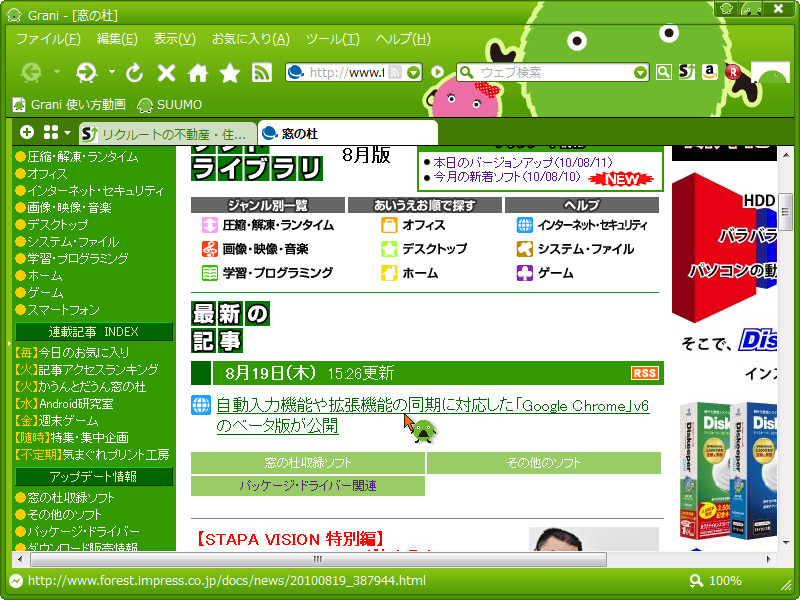Click the horizontal scrollbar right arrow

tap(769, 559)
